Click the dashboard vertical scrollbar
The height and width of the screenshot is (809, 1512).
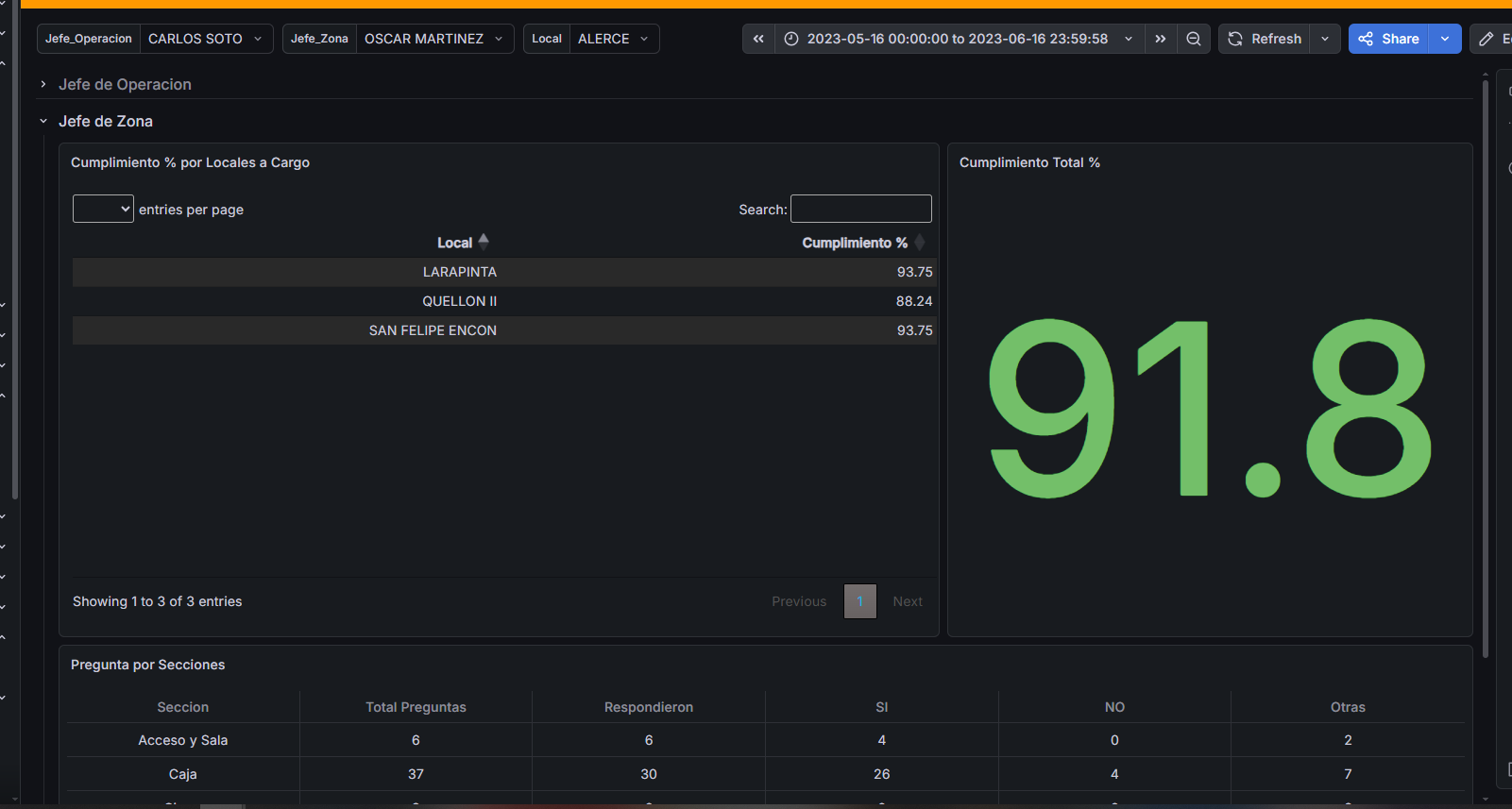[1486, 368]
